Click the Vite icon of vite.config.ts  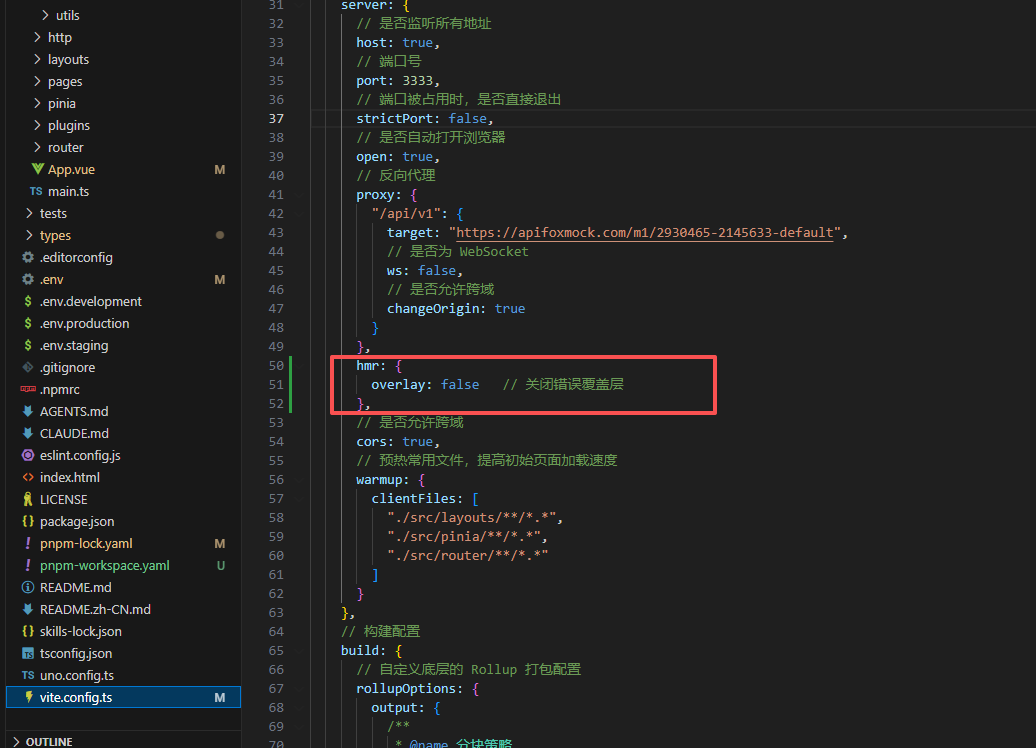[x=28, y=696]
